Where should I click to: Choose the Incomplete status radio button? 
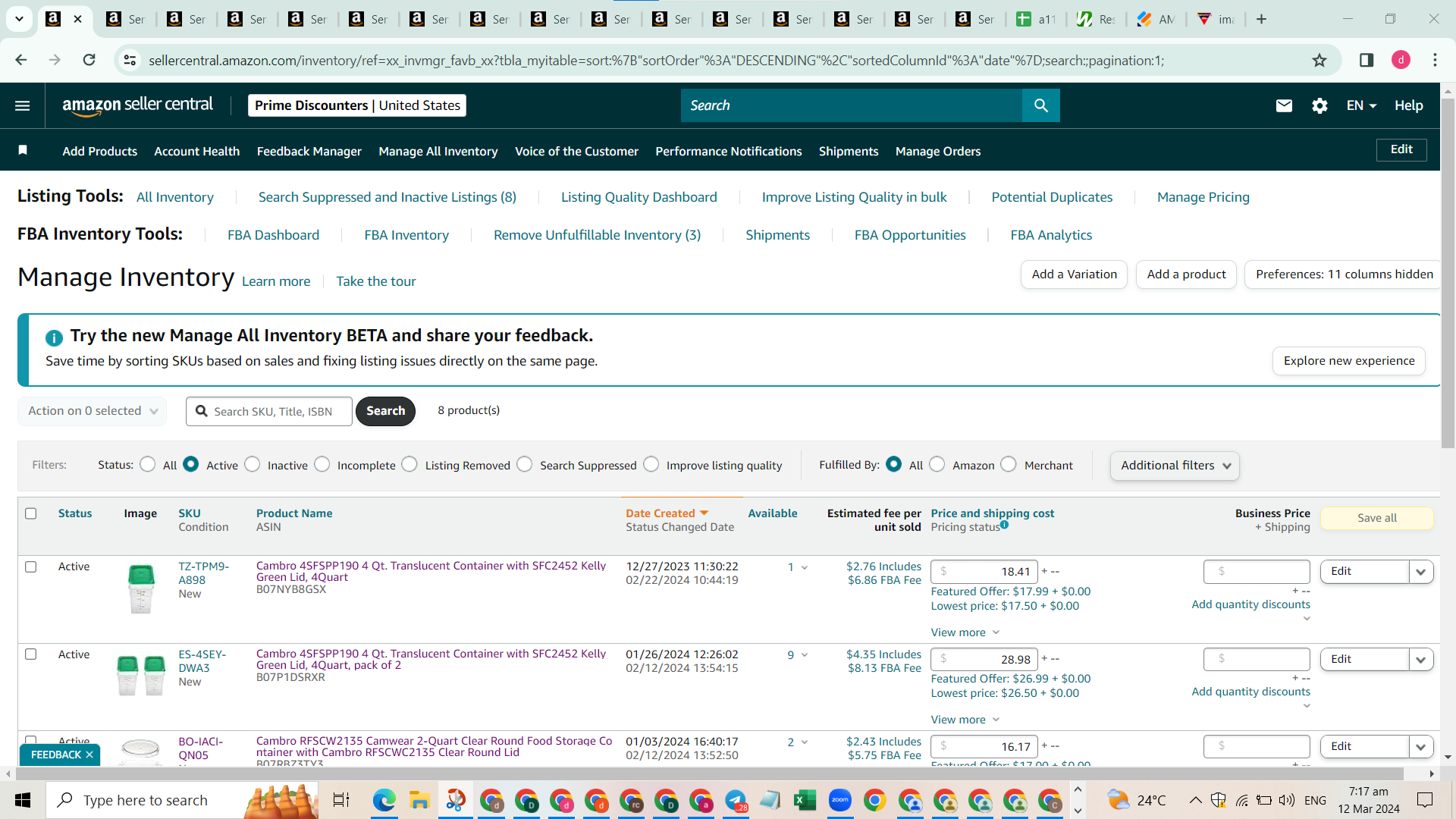click(322, 464)
